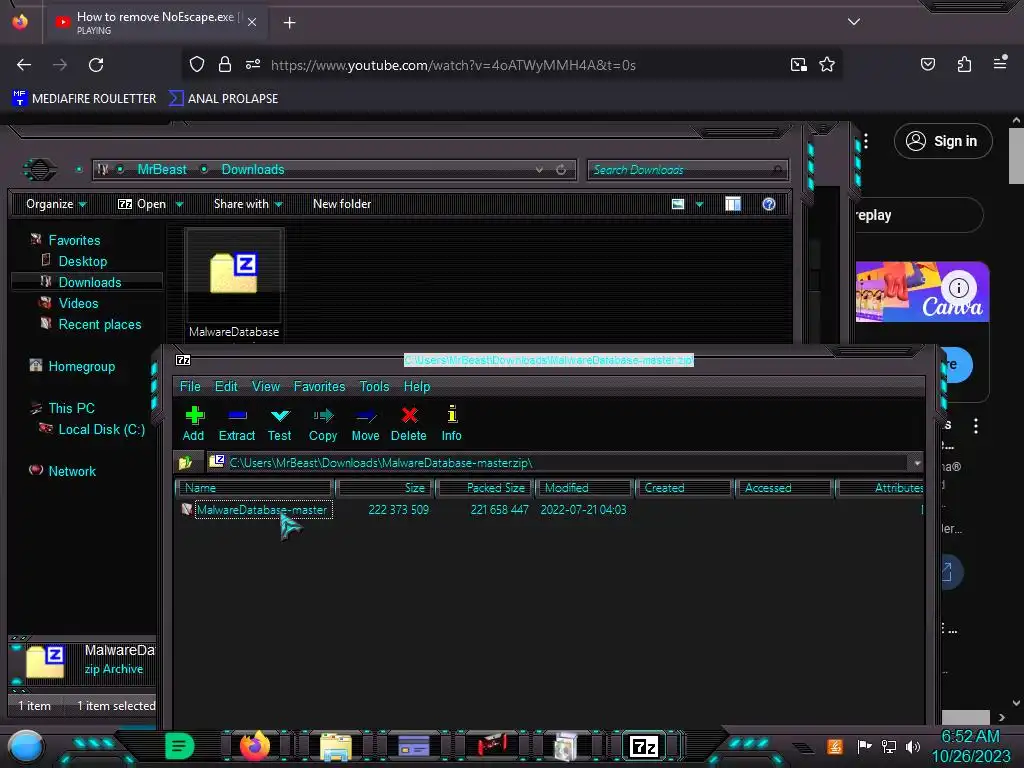Sort the 7-Zip list by the Accessed column

784,488
